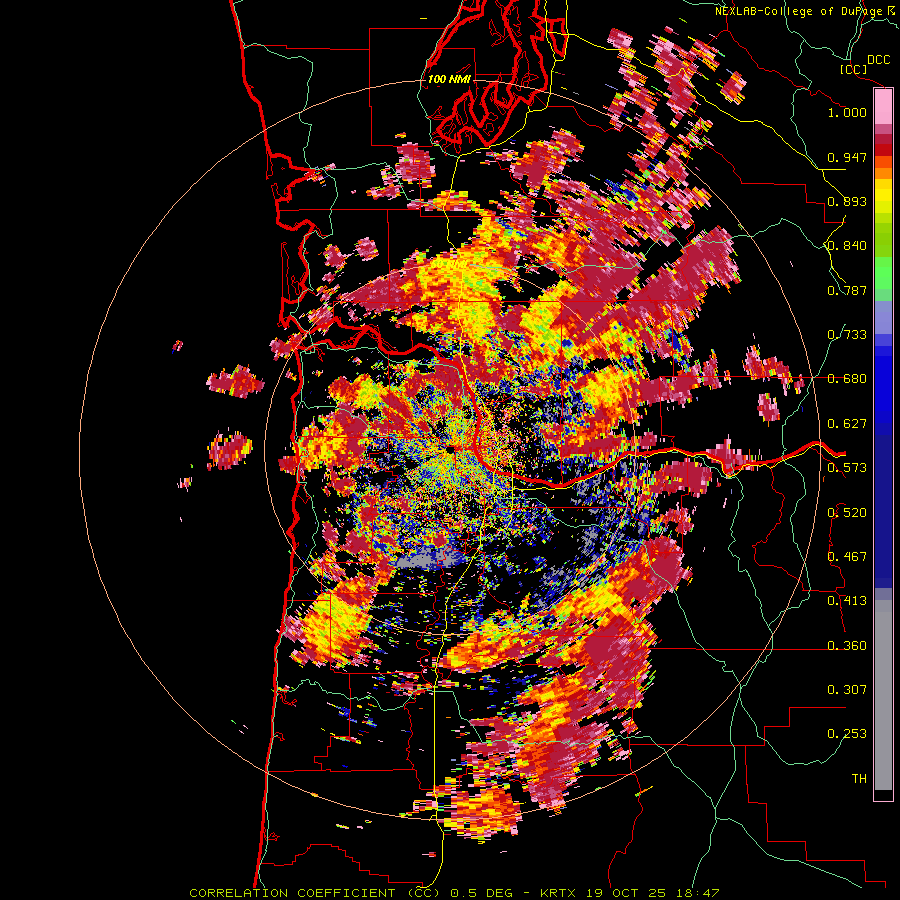Click the 0.467 color scale value
Viewport: 900px width, 900px height.
[847, 556]
